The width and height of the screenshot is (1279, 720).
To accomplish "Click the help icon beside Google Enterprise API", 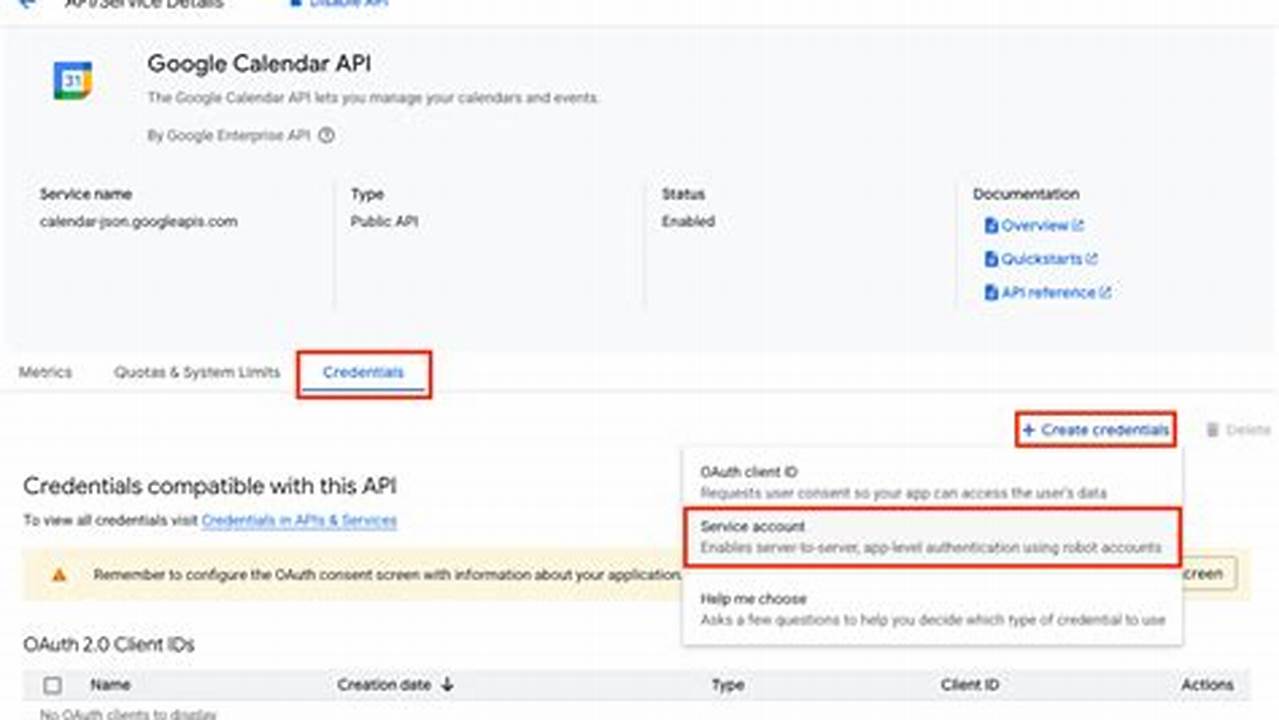I will tap(325, 136).
